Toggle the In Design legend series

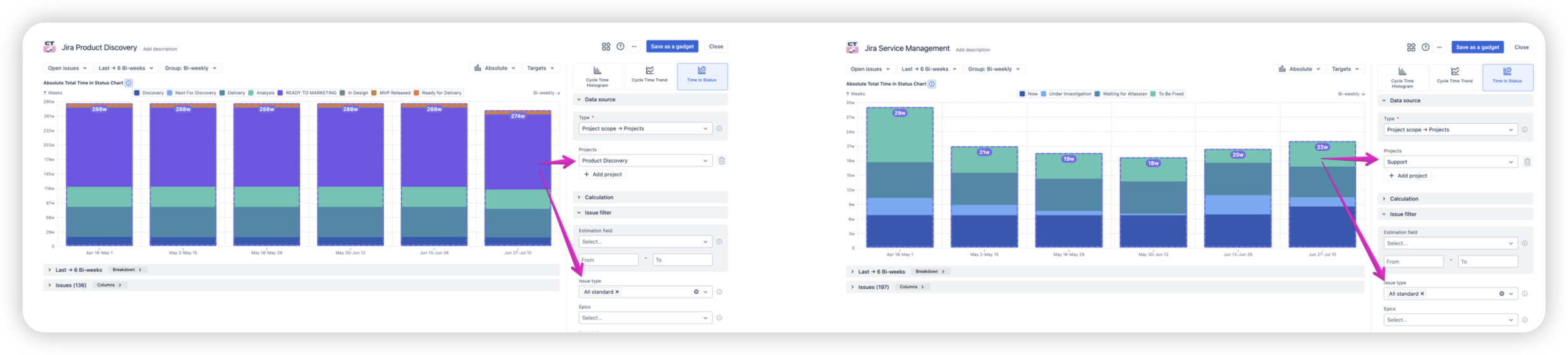354,92
